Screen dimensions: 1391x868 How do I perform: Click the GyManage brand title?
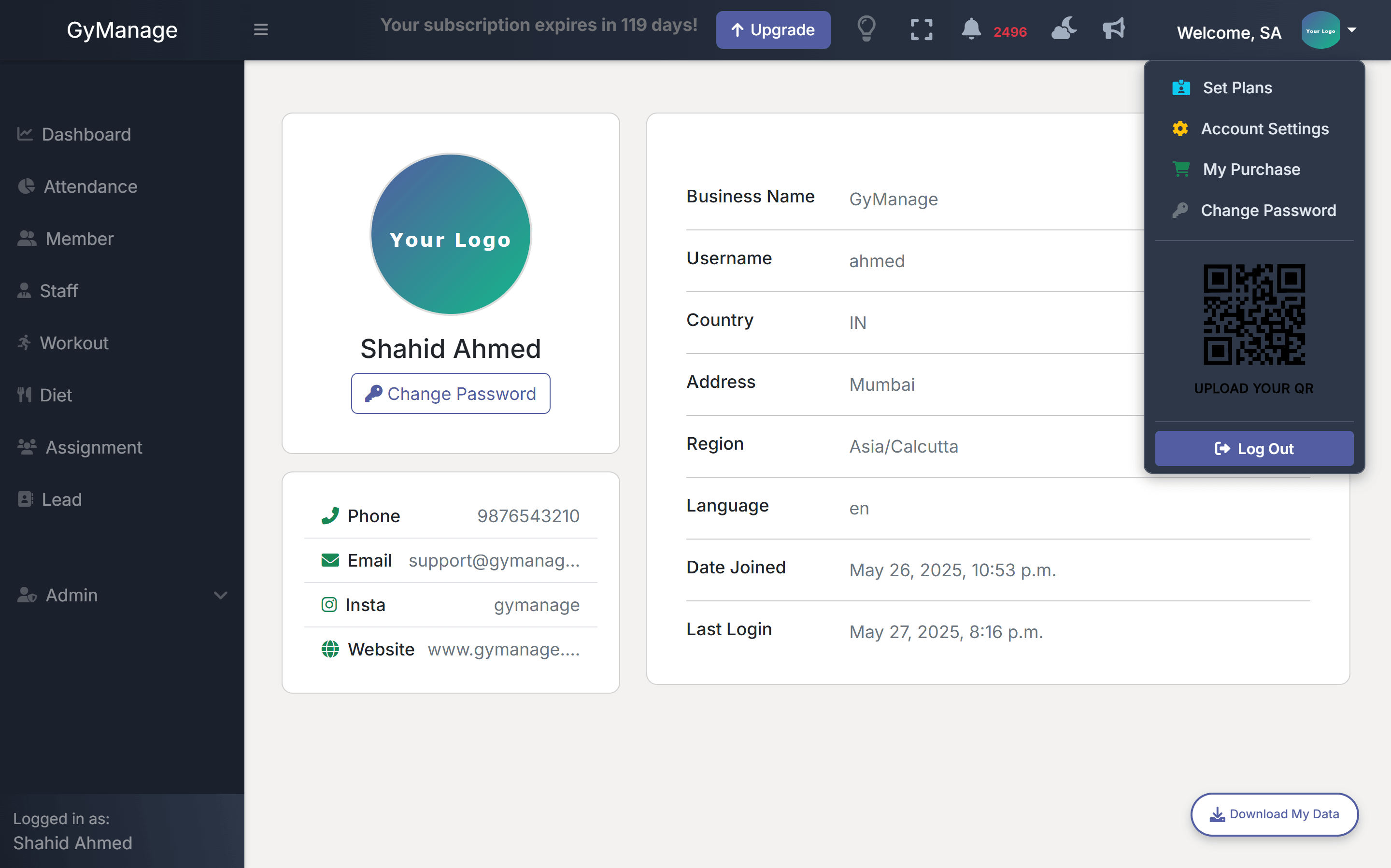coord(122,30)
